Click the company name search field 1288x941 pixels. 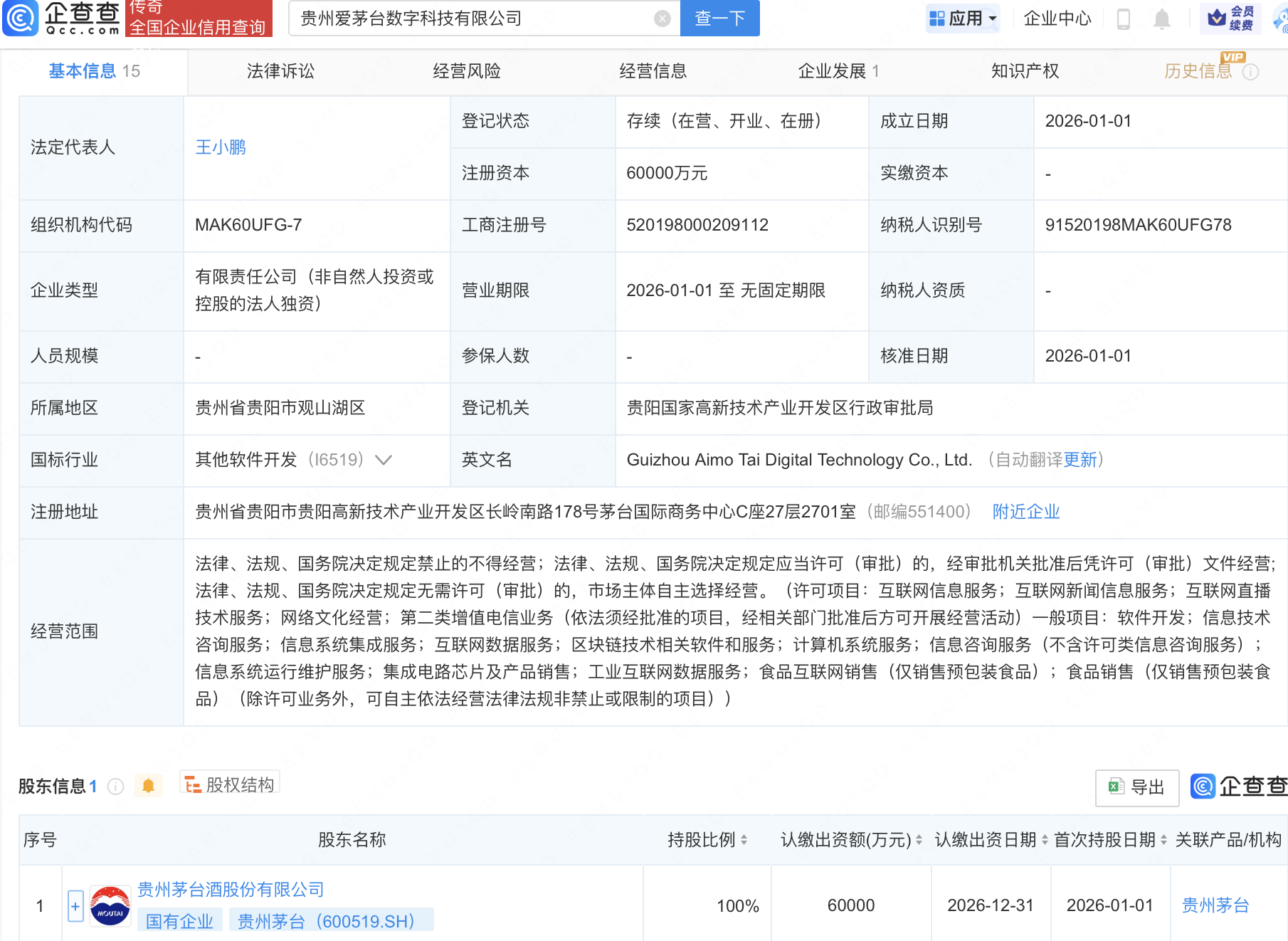470,19
